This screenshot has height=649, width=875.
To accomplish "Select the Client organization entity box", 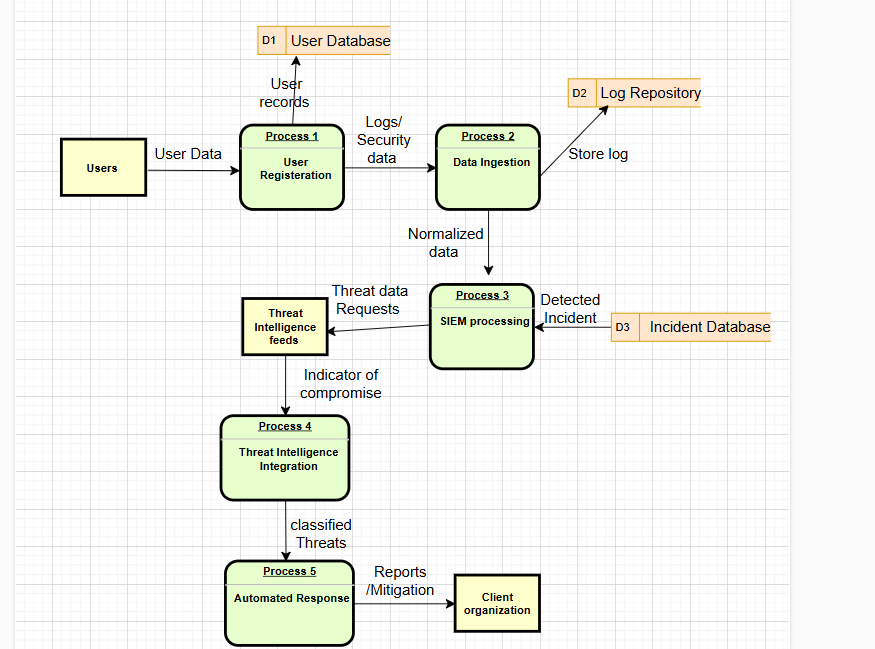I will [x=497, y=603].
